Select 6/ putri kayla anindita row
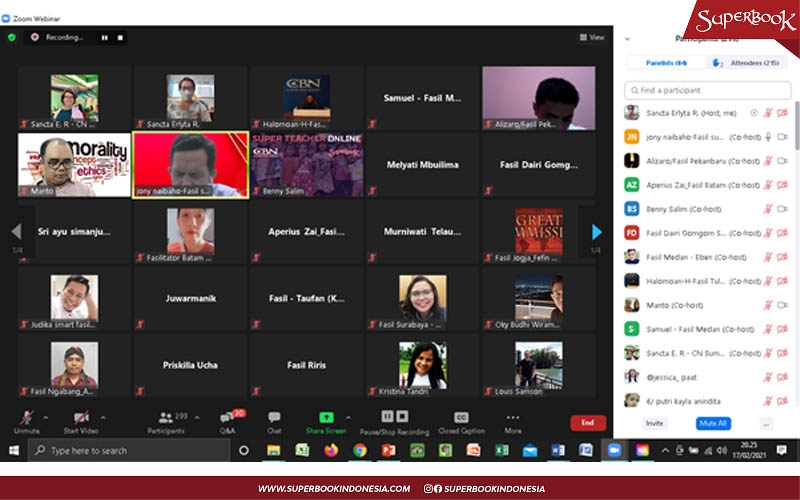Viewport: 800px width, 500px height. click(x=707, y=401)
